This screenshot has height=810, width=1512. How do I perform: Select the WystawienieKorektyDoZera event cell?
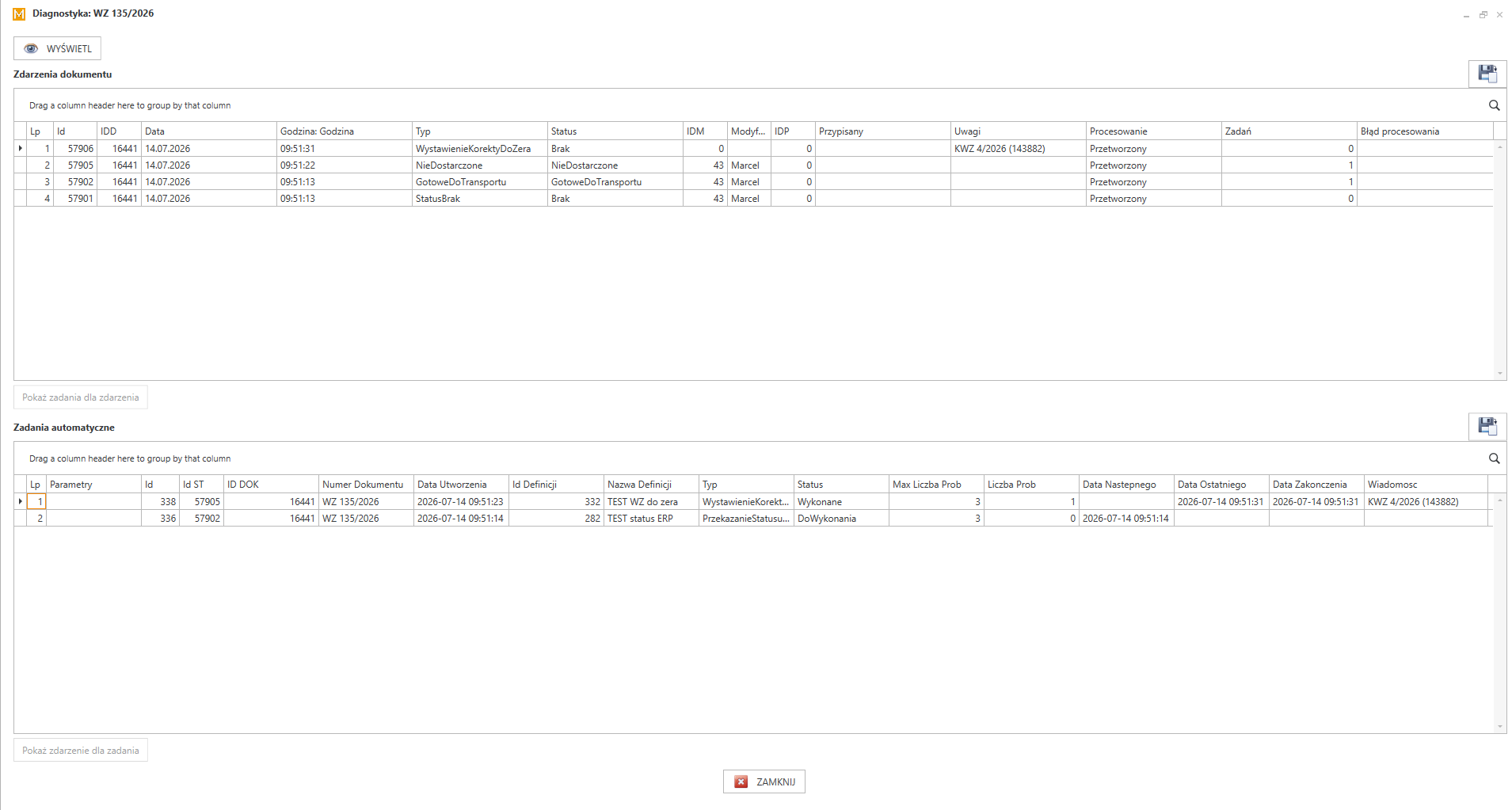pos(480,149)
